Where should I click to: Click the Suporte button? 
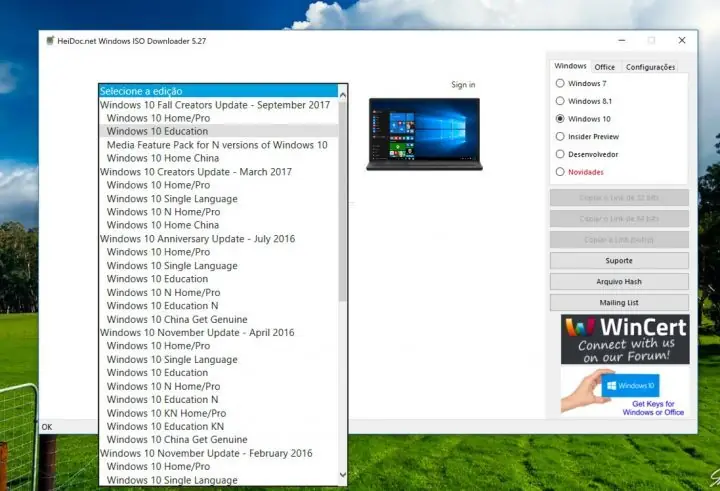[x=619, y=260]
